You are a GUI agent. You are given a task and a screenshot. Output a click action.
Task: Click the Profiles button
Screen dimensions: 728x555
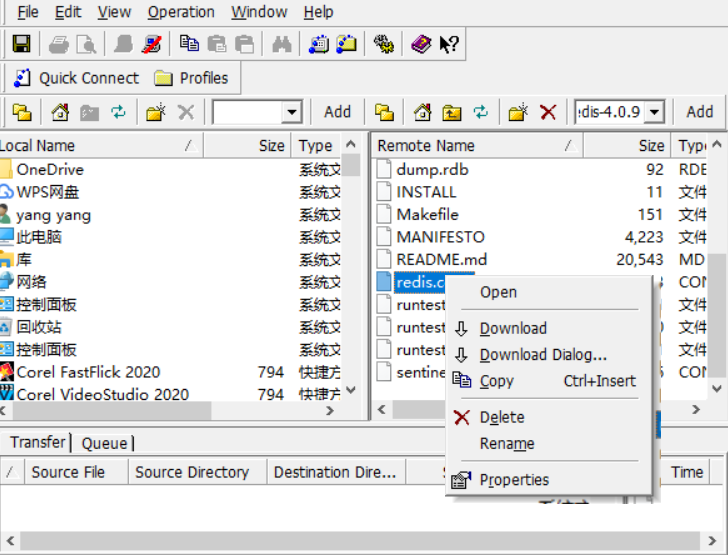pos(191,78)
